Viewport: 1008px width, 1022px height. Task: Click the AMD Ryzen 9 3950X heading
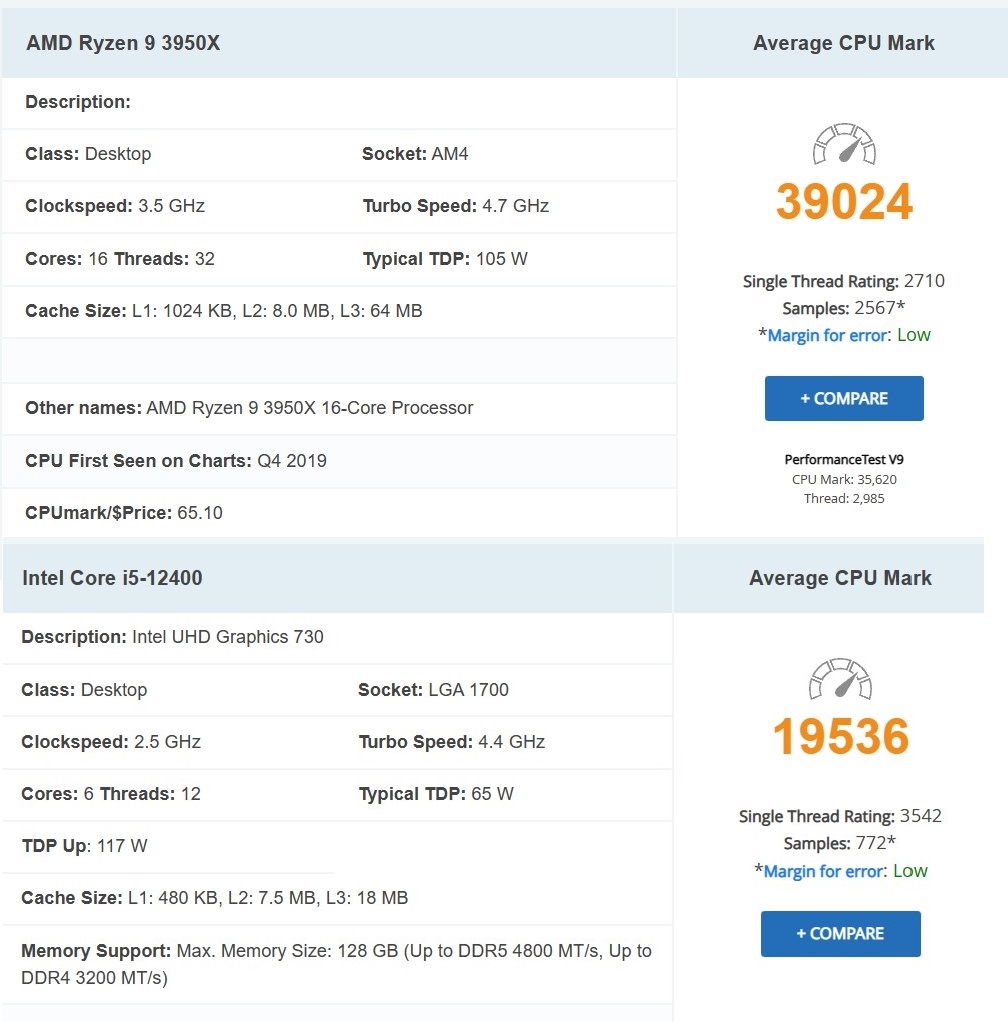123,43
